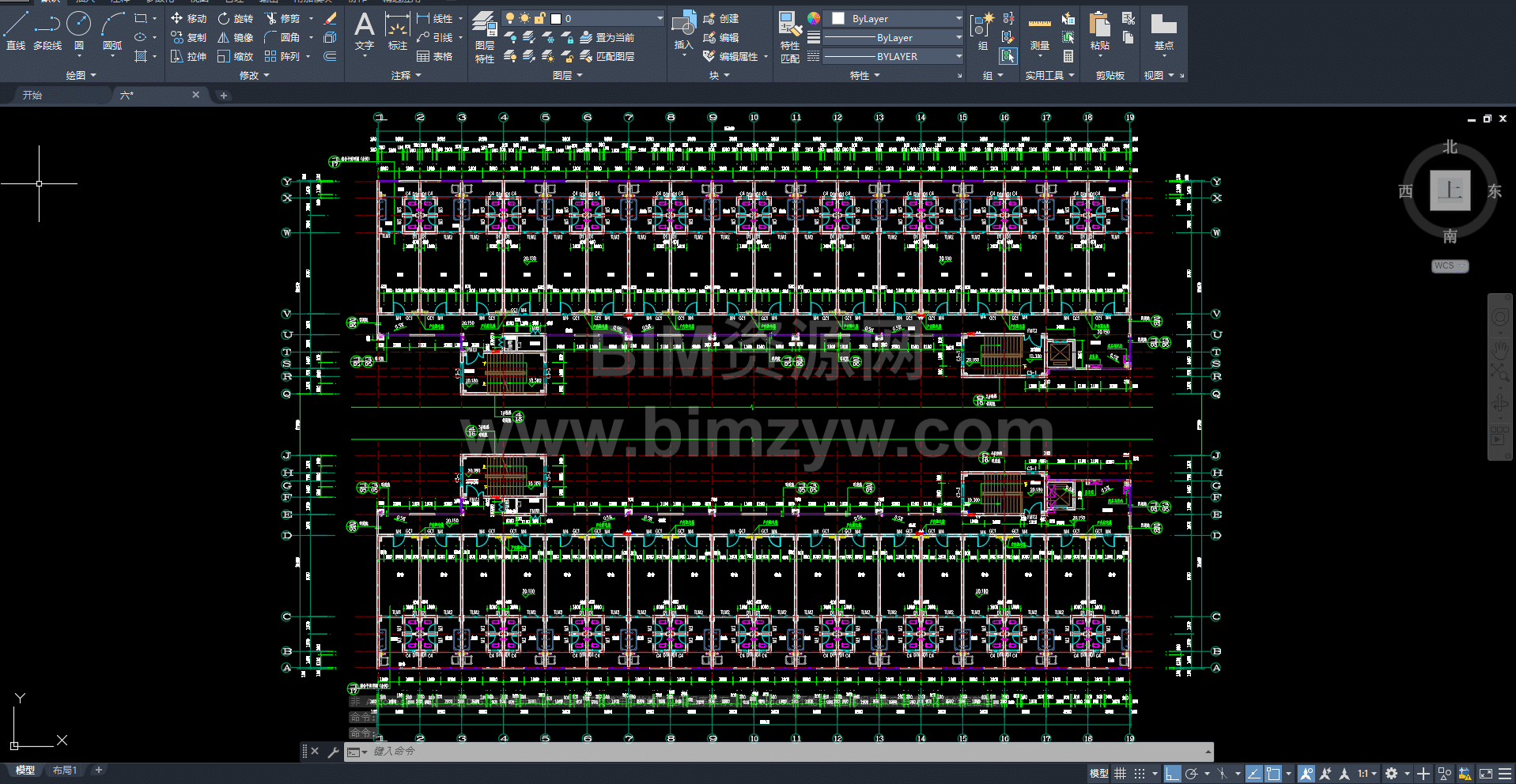Click the rainbow object color wheel icon
Image resolution: width=1516 pixels, height=784 pixels.
pos(814,18)
